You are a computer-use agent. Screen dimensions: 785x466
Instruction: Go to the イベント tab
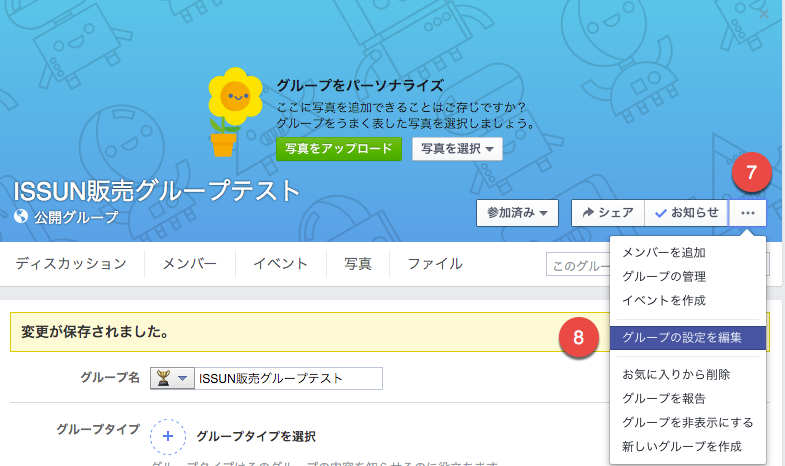[280, 264]
